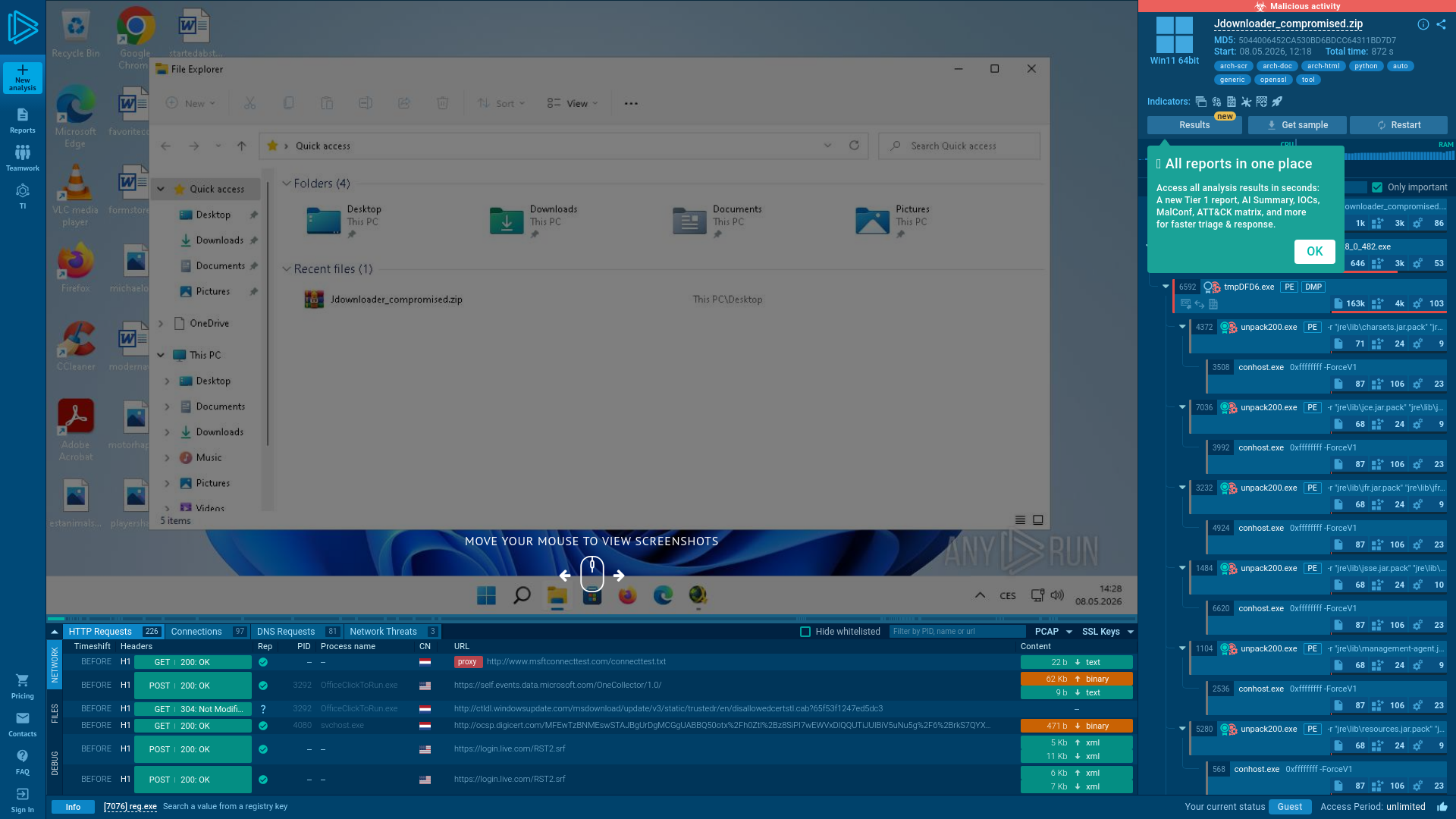Toggle the Only important checkbox
Image resolution: width=1456 pixels, height=819 pixels.
pyautogui.click(x=1377, y=187)
